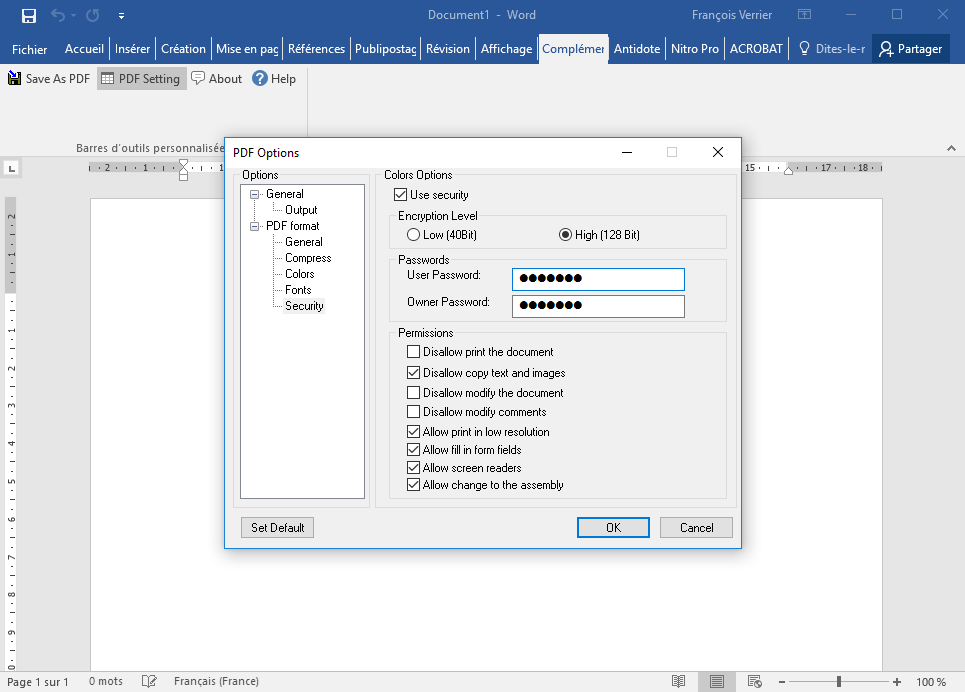The width and height of the screenshot is (965, 692).
Task: Click the Set Default button
Action: 277,527
